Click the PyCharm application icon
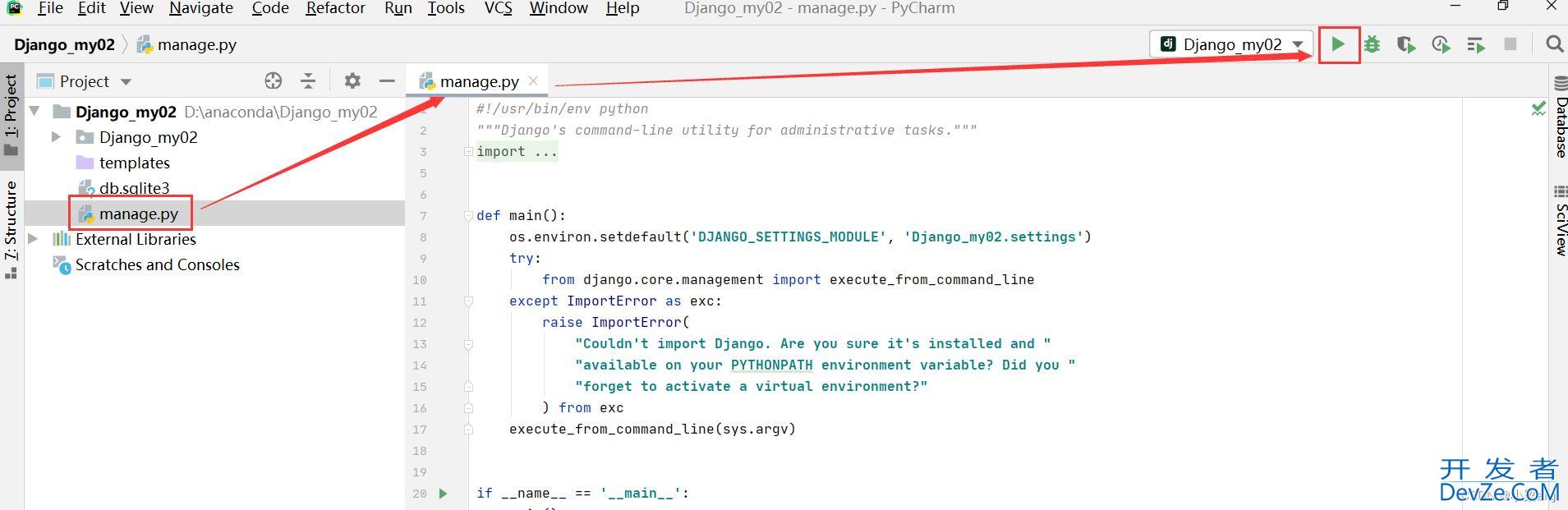Screen dimensions: 1568x510 [14, 8]
